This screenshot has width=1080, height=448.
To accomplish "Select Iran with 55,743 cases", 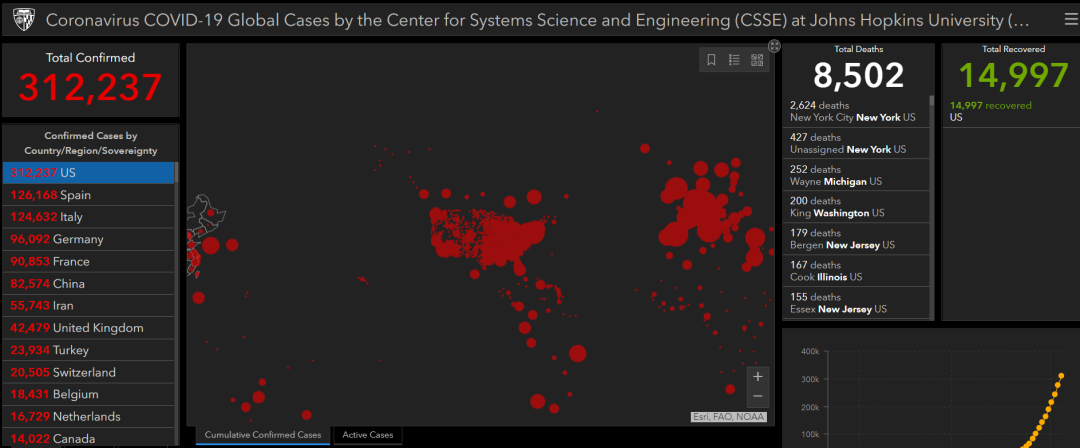I will pos(89,305).
